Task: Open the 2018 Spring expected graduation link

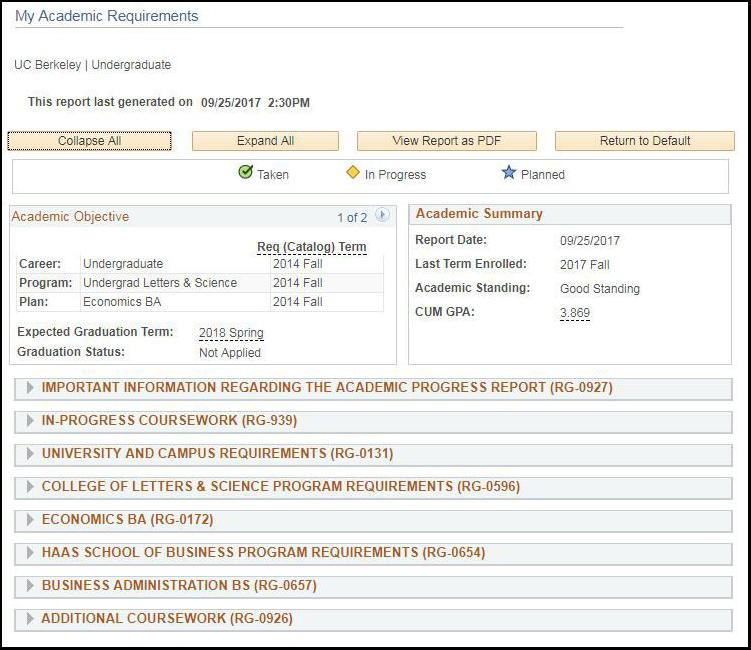Action: (x=231, y=333)
